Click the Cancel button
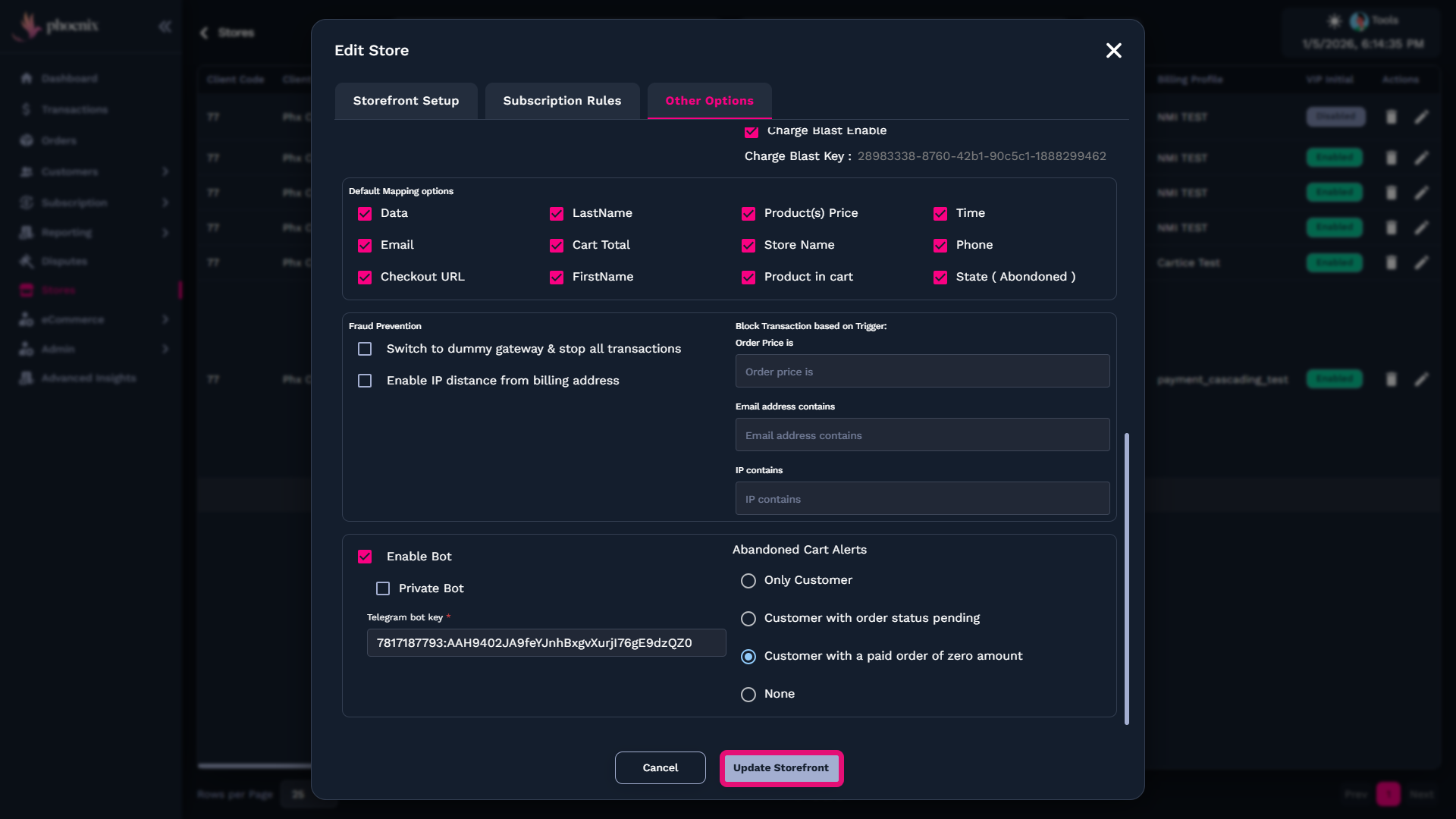1456x819 pixels. 660,768
